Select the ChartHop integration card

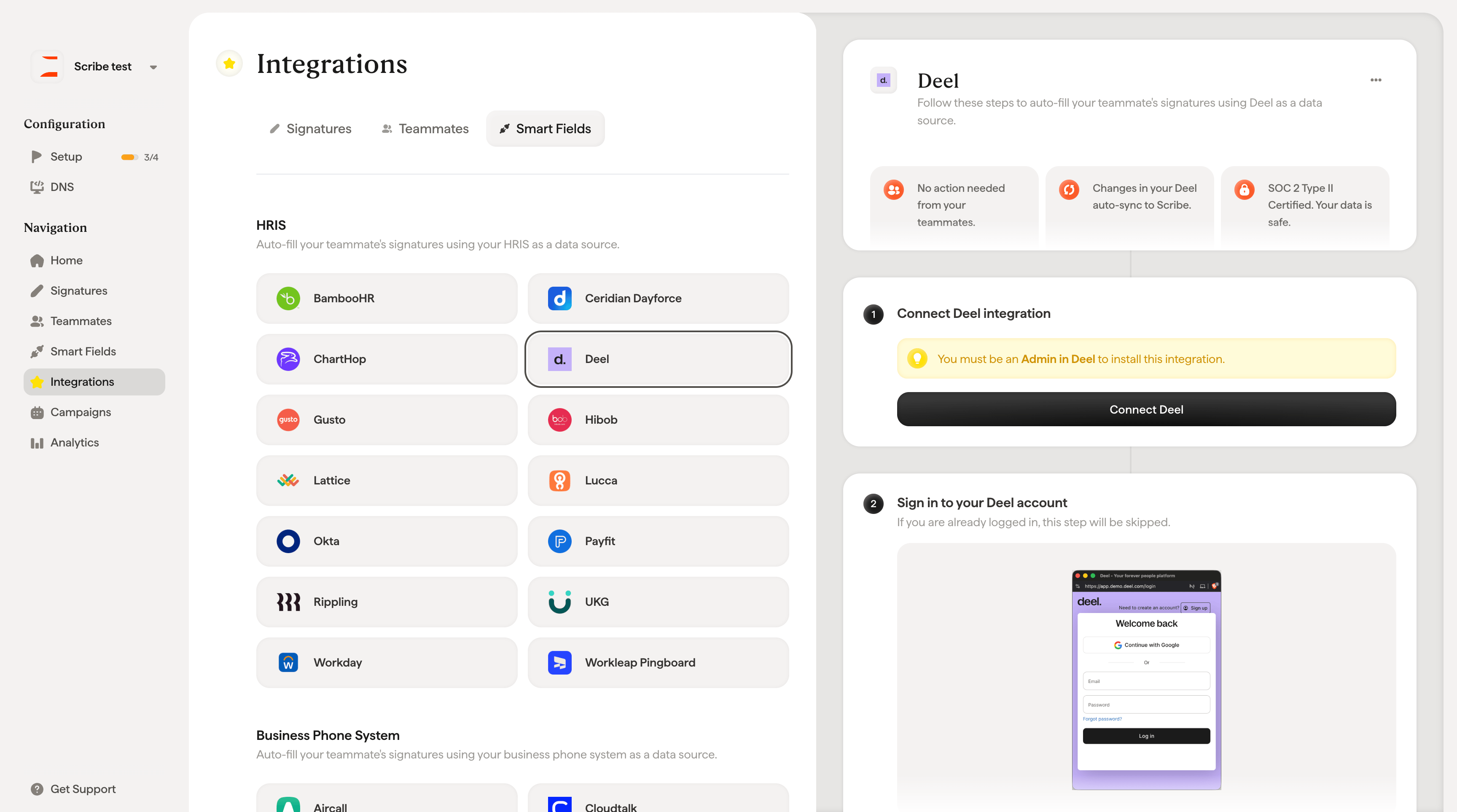coord(387,359)
